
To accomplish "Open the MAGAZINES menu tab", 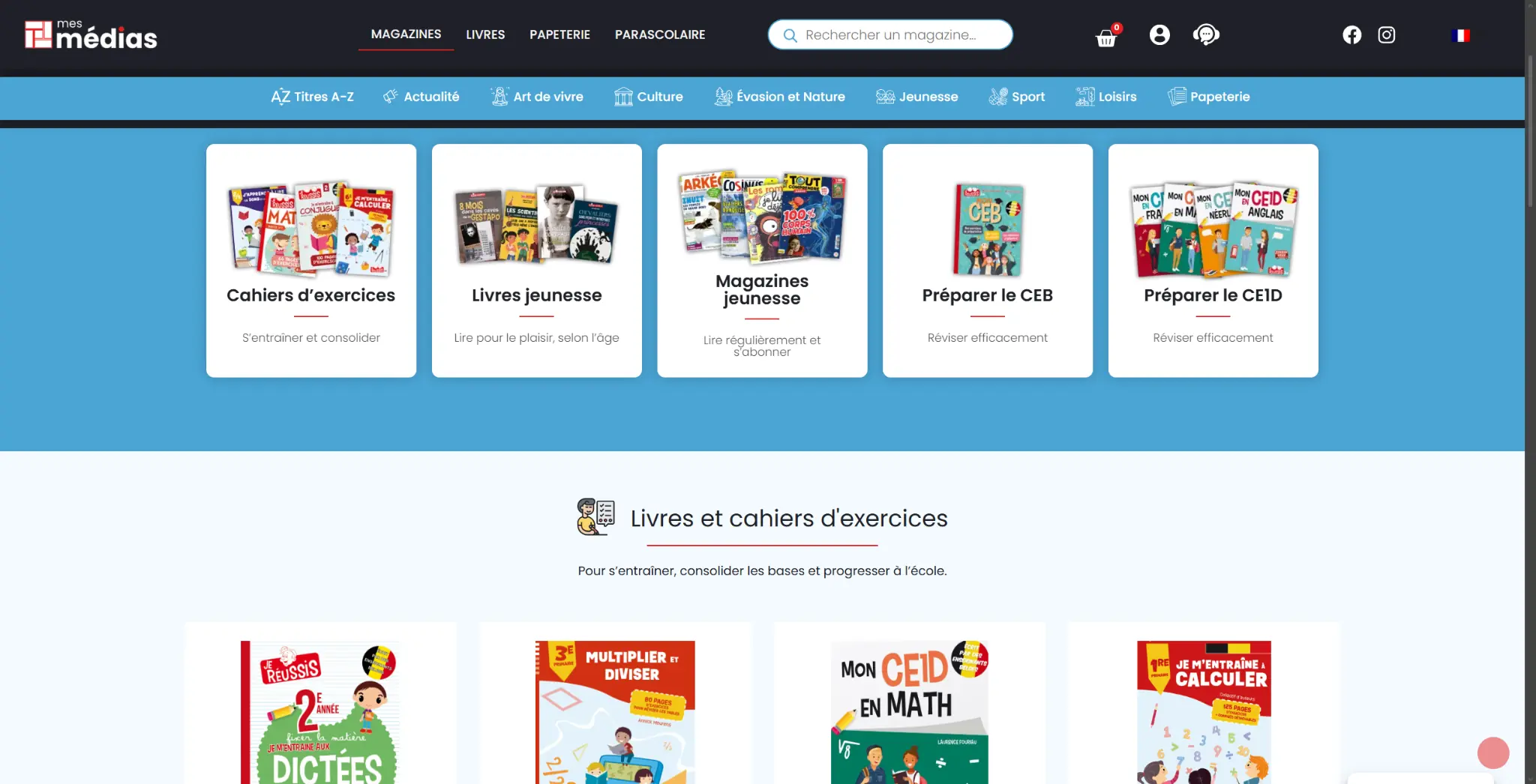I will point(406,34).
